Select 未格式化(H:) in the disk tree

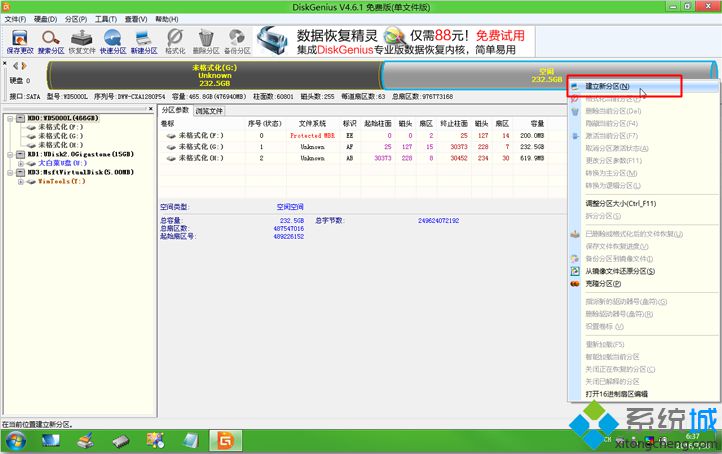point(60,145)
